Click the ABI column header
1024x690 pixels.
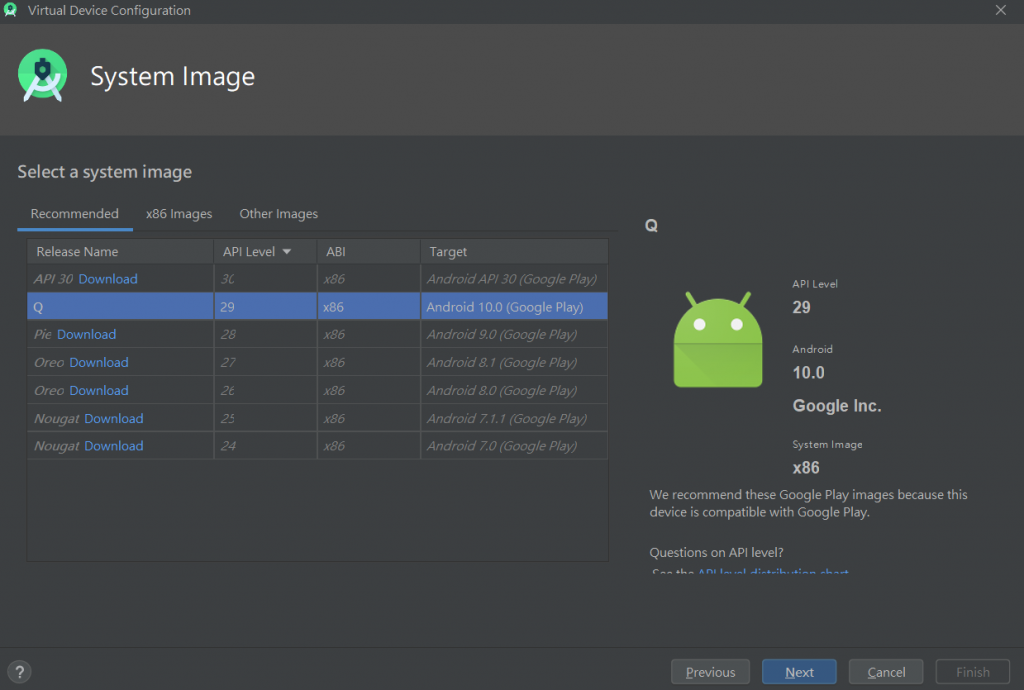click(368, 251)
